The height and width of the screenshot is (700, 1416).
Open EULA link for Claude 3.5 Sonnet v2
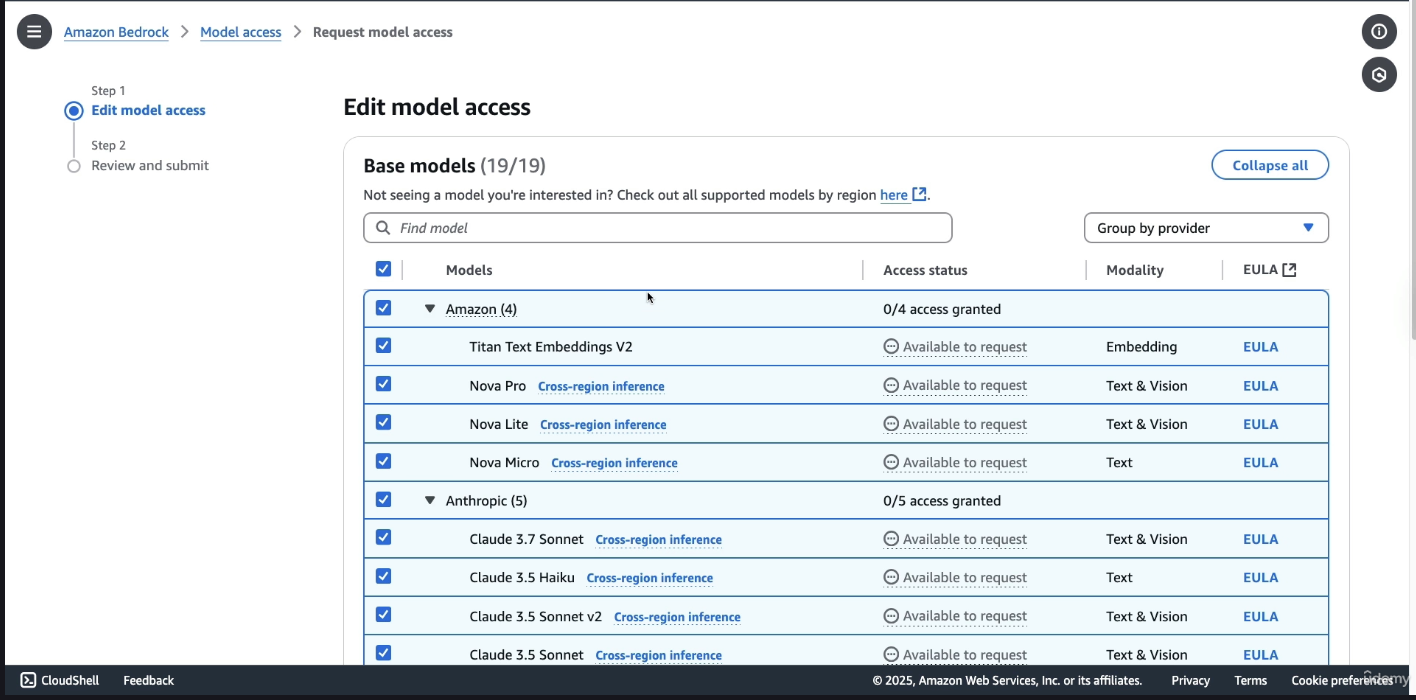coord(1260,616)
